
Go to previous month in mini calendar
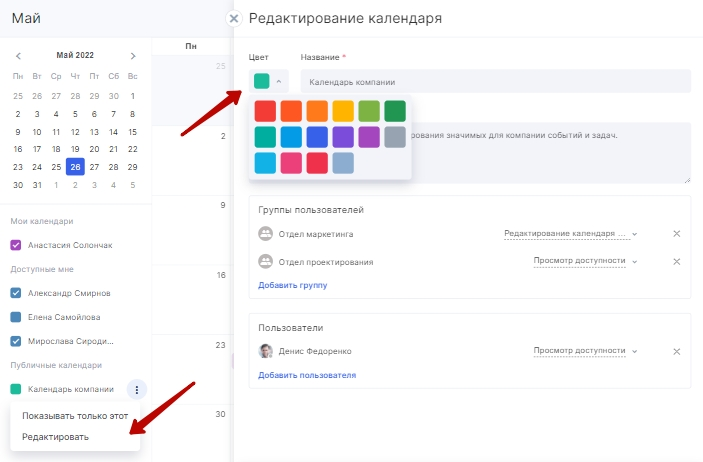[17, 56]
